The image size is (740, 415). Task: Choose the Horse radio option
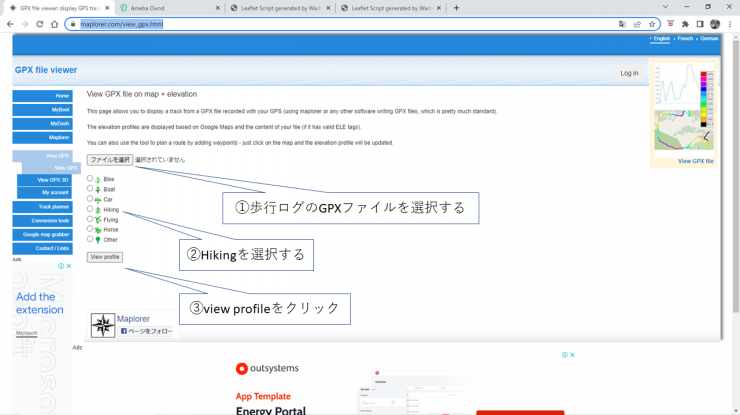point(90,229)
